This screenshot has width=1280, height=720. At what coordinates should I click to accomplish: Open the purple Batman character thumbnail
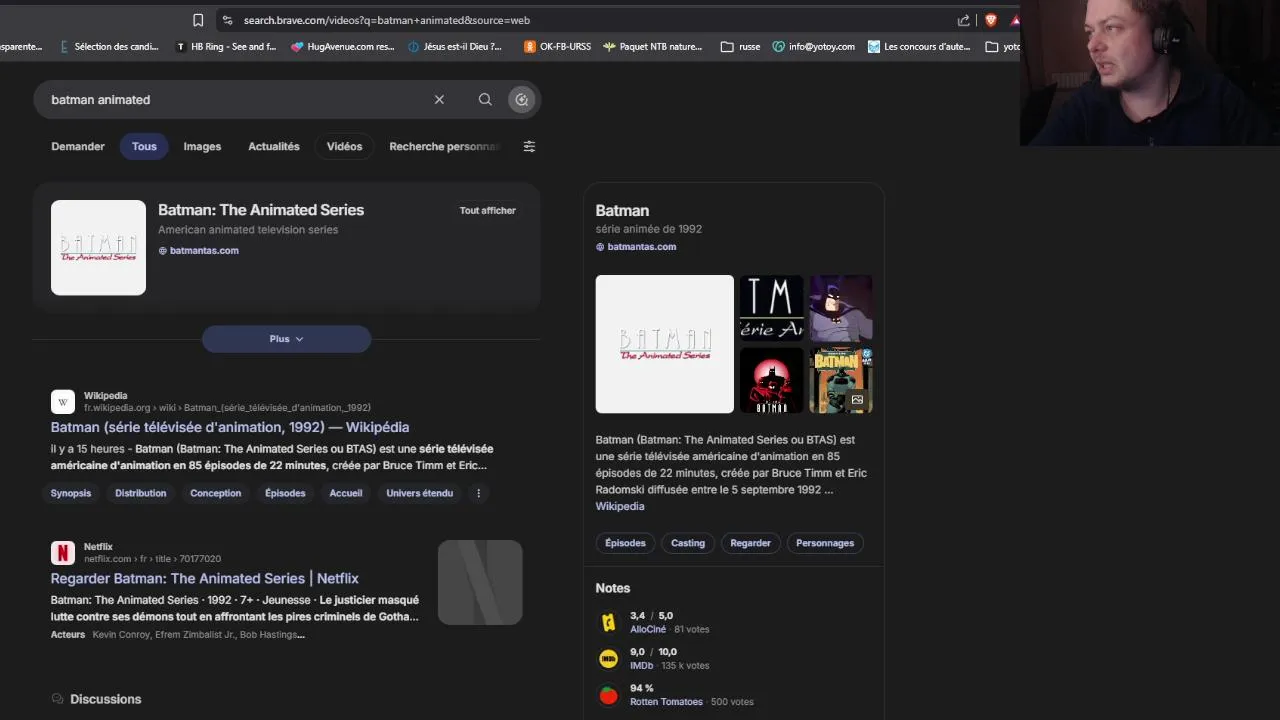click(x=841, y=308)
